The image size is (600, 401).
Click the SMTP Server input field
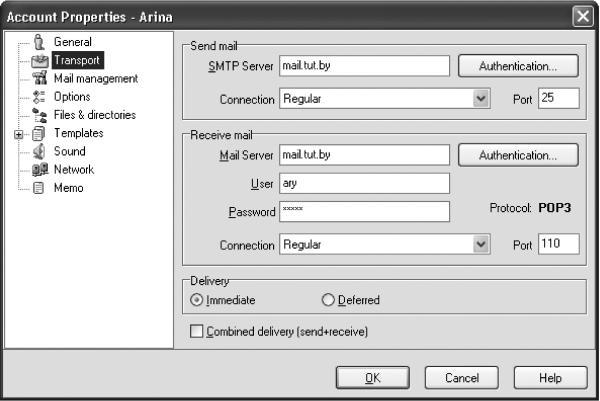(x=364, y=67)
